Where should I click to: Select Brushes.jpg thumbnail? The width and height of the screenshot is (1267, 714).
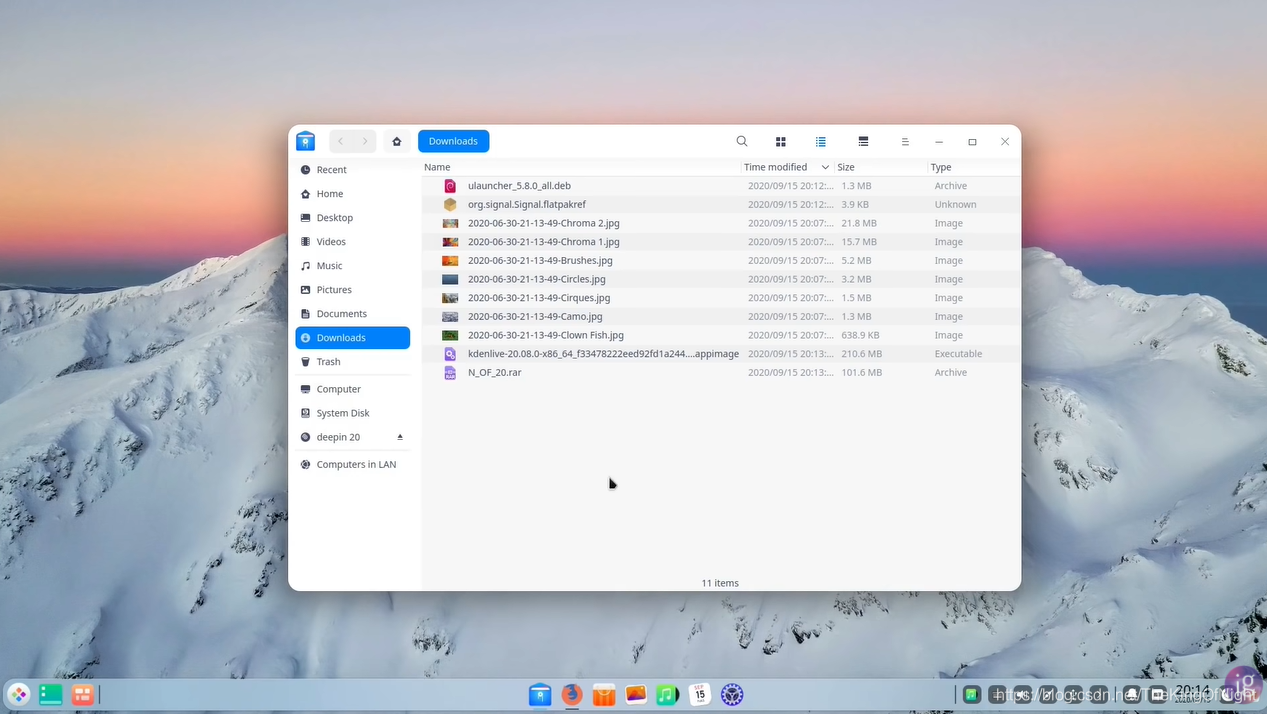click(x=450, y=260)
